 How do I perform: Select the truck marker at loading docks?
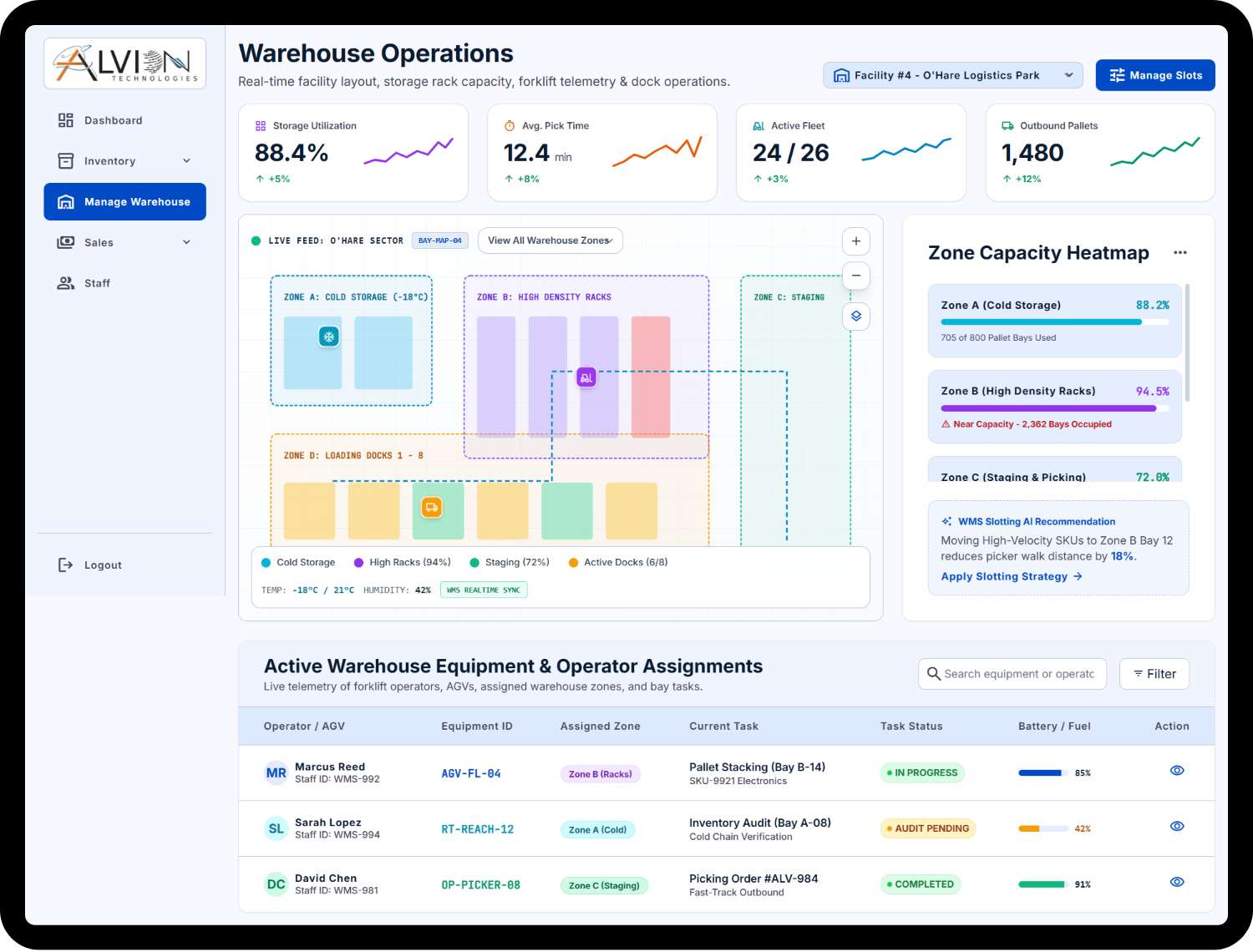click(x=431, y=507)
